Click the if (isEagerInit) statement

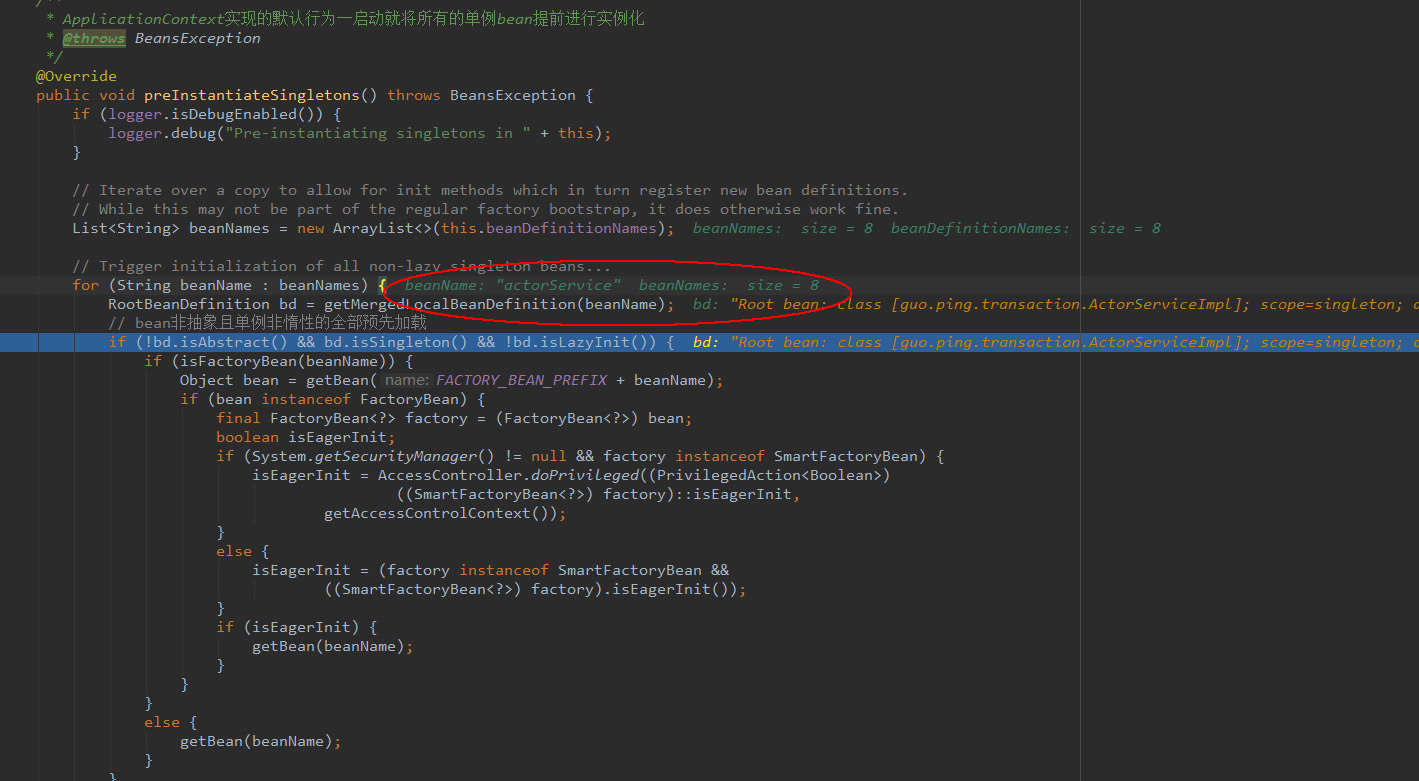[x=296, y=627]
